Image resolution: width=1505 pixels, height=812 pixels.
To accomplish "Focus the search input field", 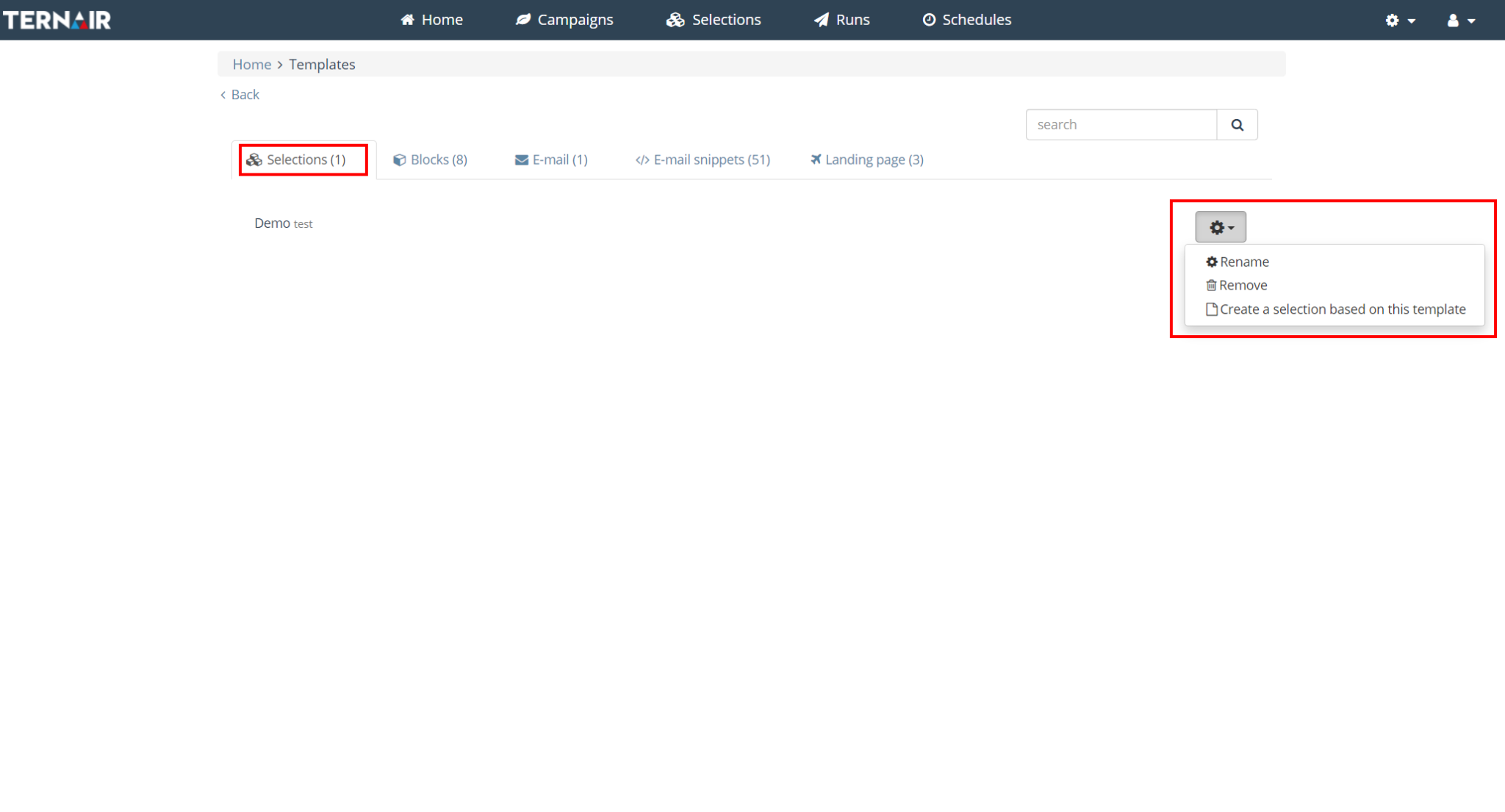I will 1121,125.
